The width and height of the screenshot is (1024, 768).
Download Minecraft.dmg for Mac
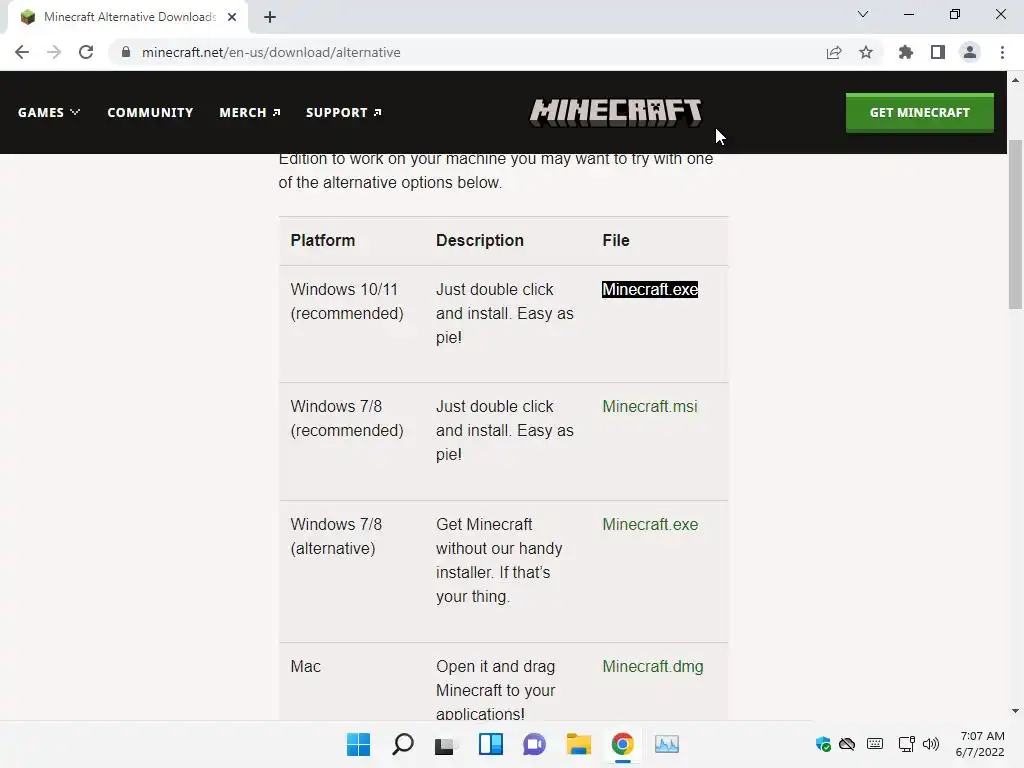[x=652, y=666]
